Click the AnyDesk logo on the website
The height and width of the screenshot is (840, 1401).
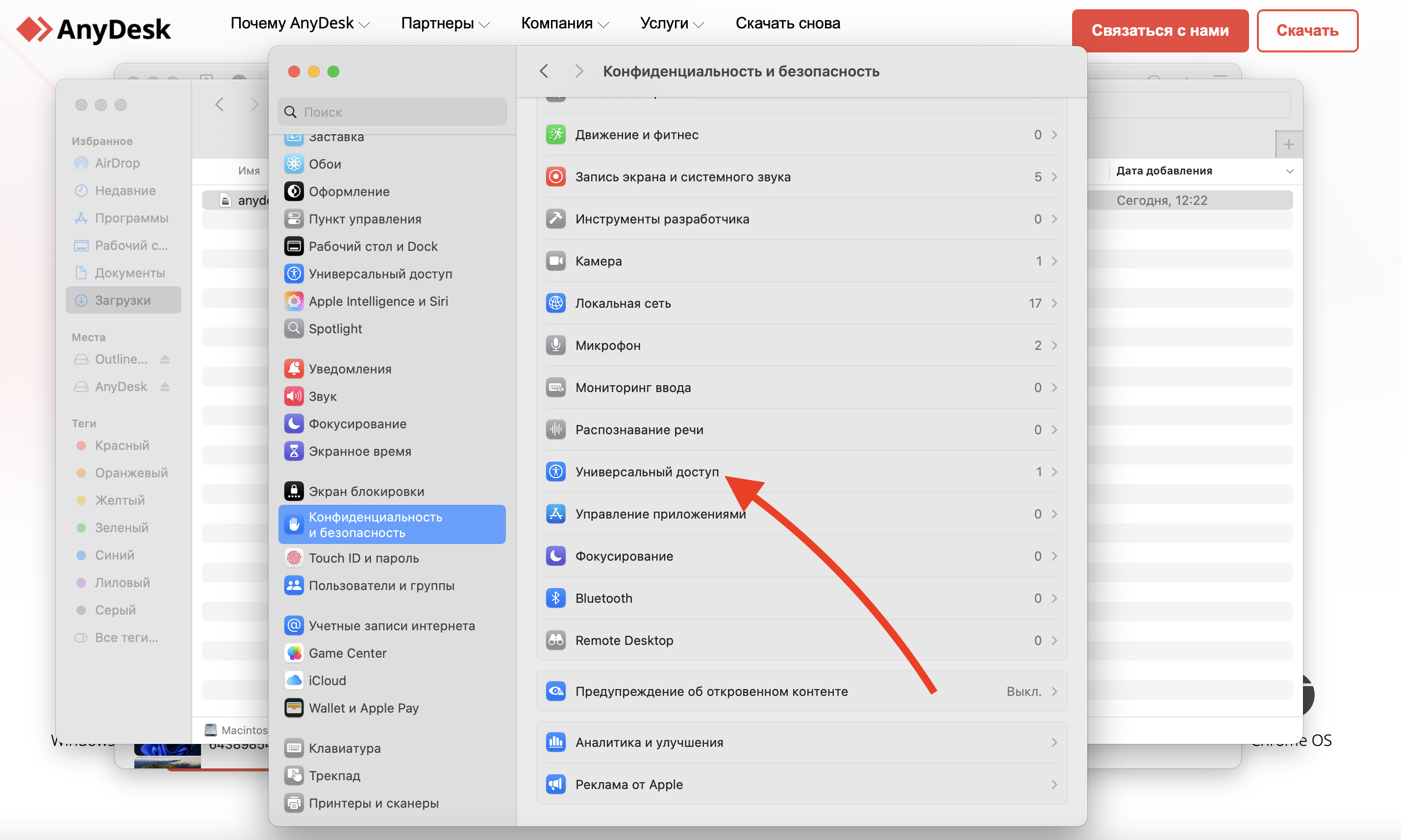[94, 29]
